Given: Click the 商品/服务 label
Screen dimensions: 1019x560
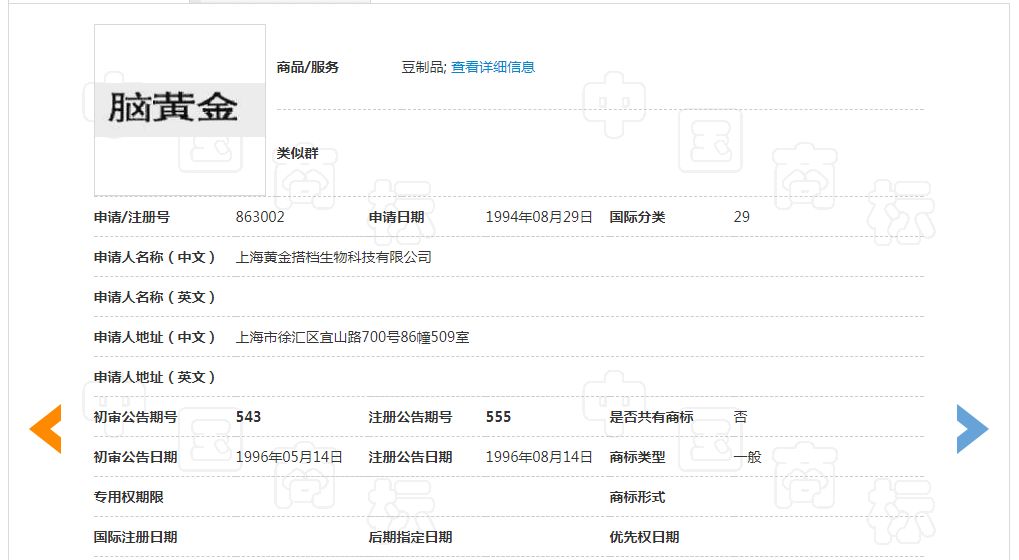Looking at the screenshot, I should coord(307,67).
